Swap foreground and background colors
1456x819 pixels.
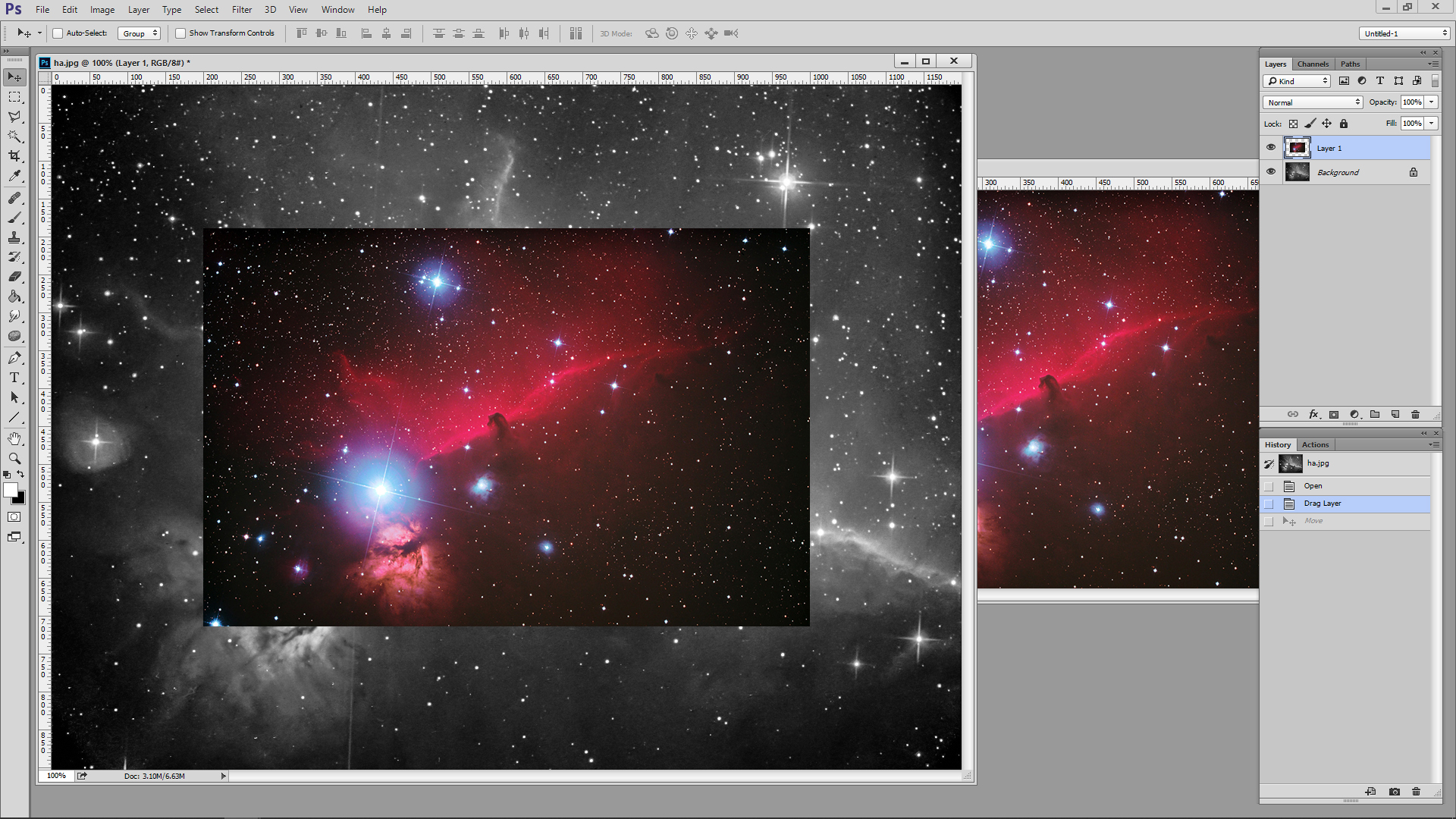tap(20, 475)
